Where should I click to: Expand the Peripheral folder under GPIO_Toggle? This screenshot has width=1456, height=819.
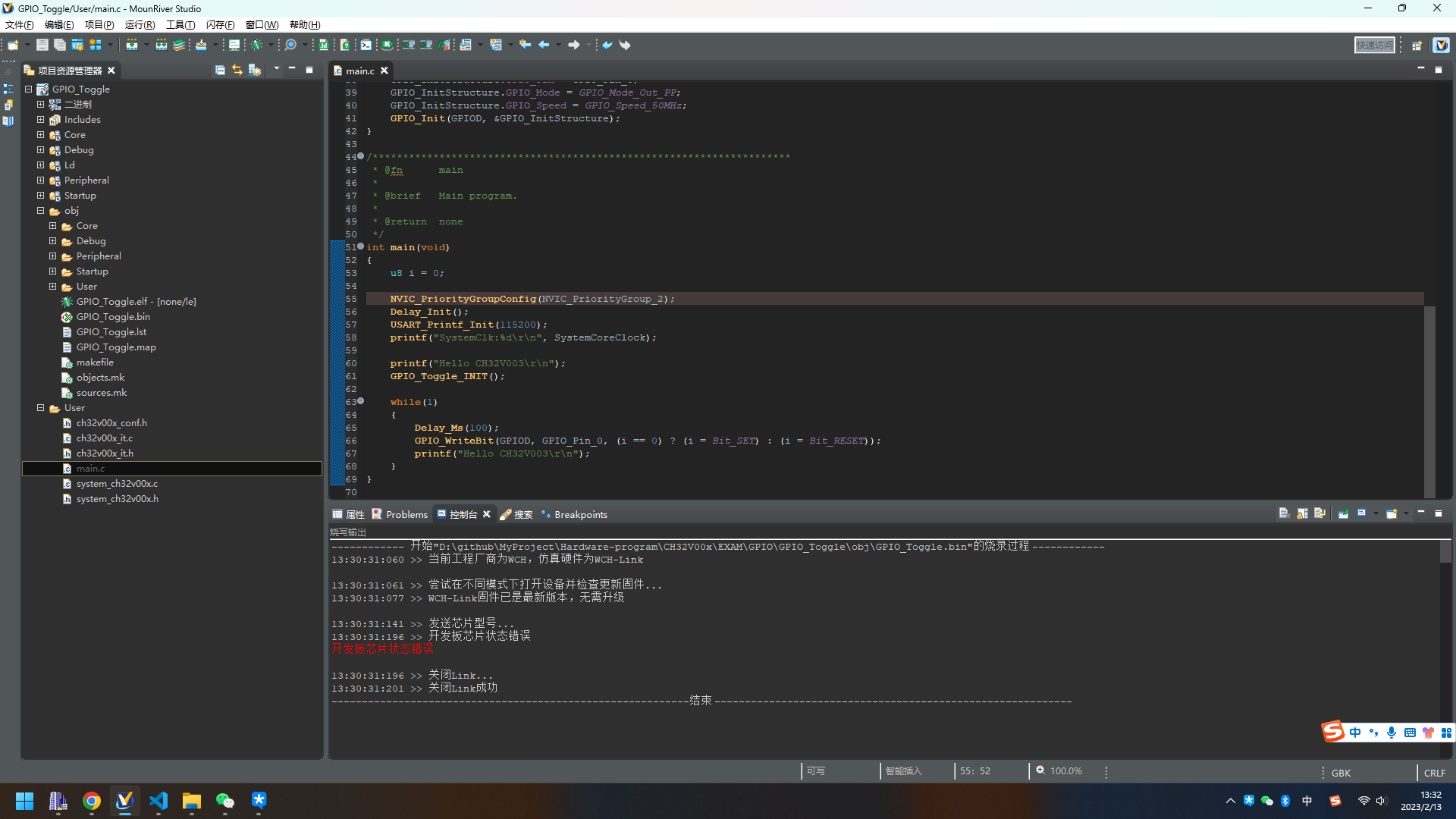[x=41, y=180]
